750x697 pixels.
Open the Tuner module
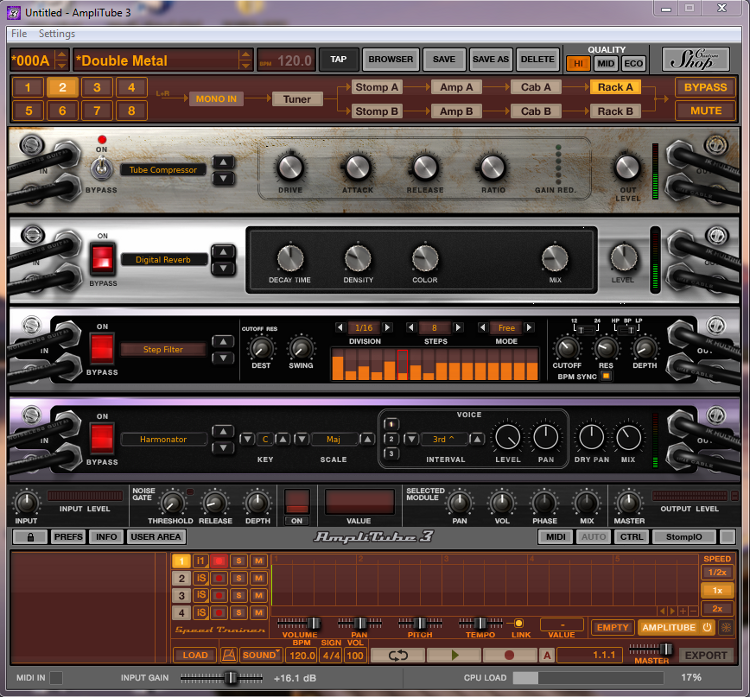(x=297, y=99)
